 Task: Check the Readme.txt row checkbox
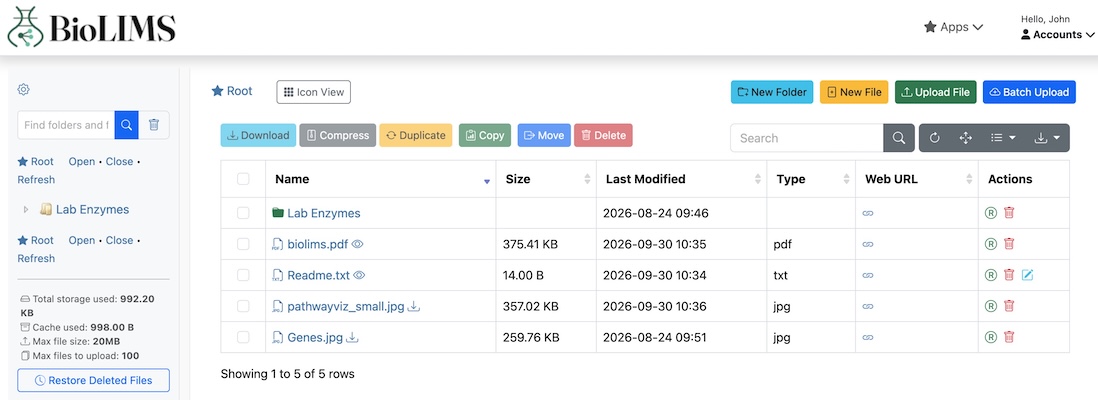point(243,275)
